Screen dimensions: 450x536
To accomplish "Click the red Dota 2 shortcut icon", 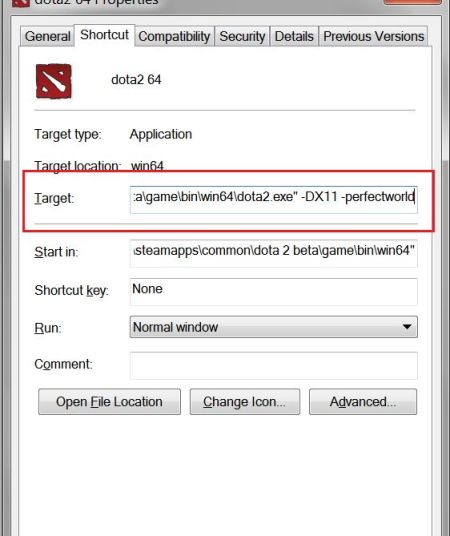I will pyautogui.click(x=54, y=81).
